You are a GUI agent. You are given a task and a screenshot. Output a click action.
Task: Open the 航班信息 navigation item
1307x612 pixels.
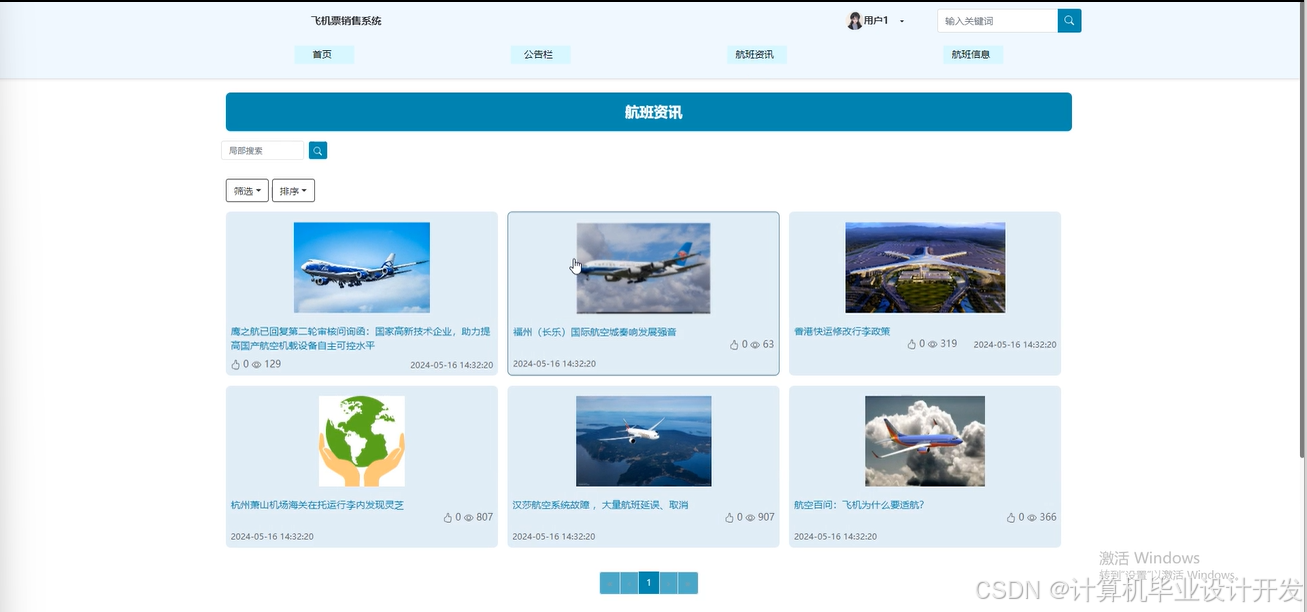pyautogui.click(x=972, y=54)
